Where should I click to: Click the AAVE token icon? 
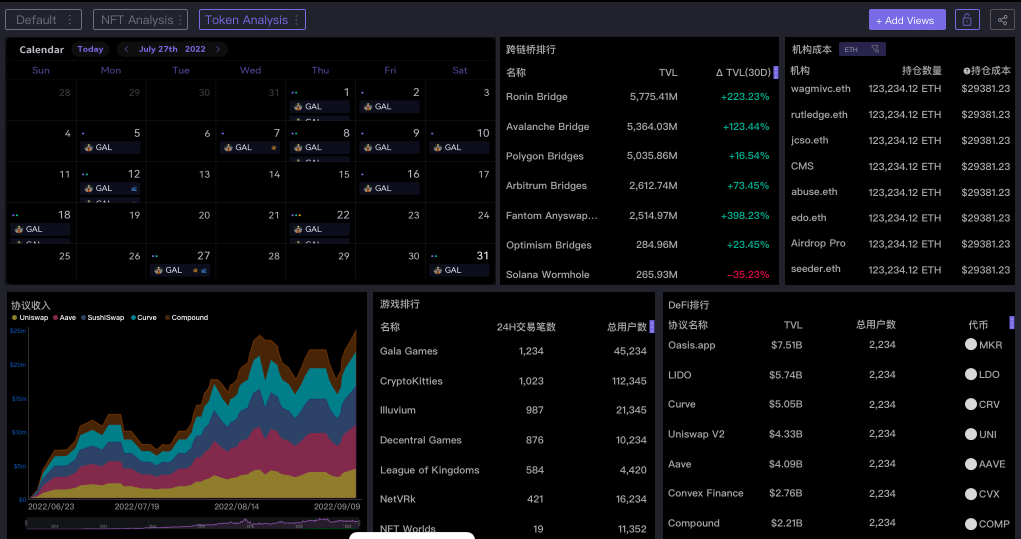(970, 464)
